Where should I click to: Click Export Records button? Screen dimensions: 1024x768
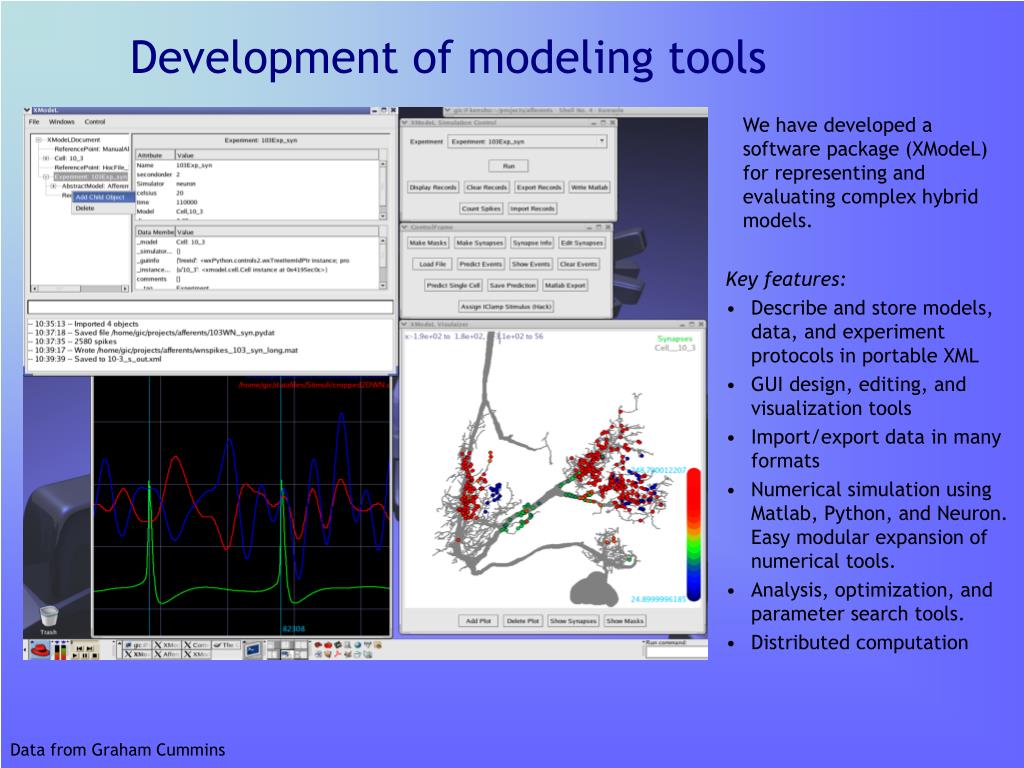point(539,187)
